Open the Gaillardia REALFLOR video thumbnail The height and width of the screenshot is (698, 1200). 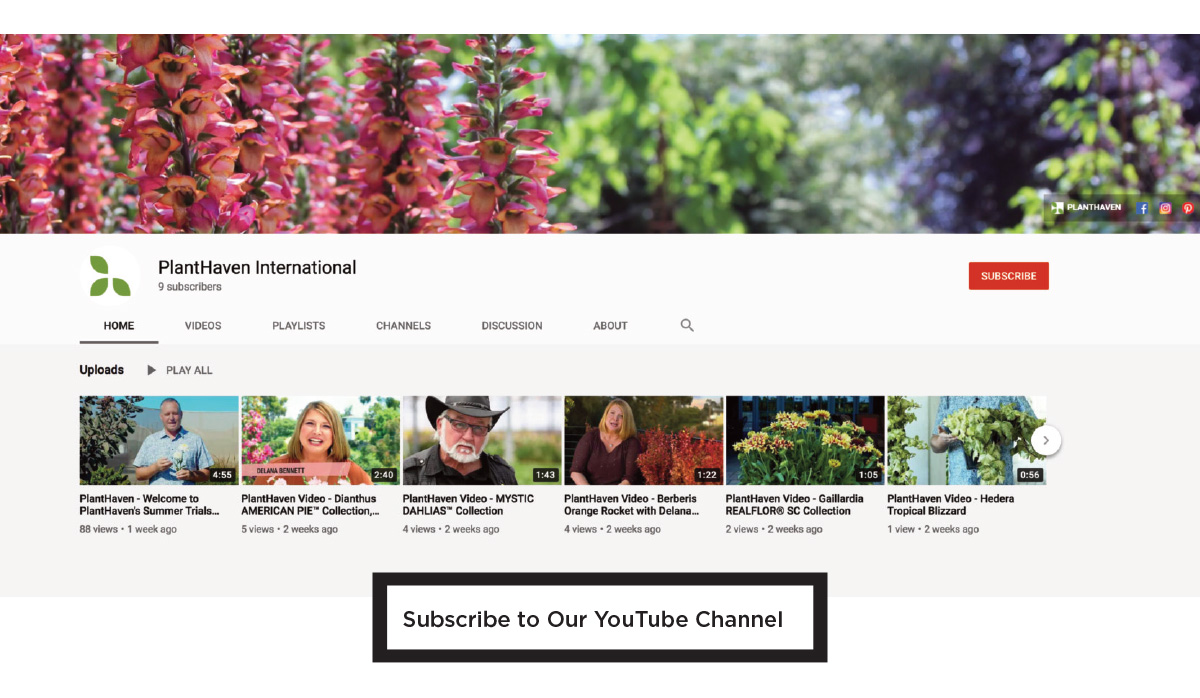(805, 440)
